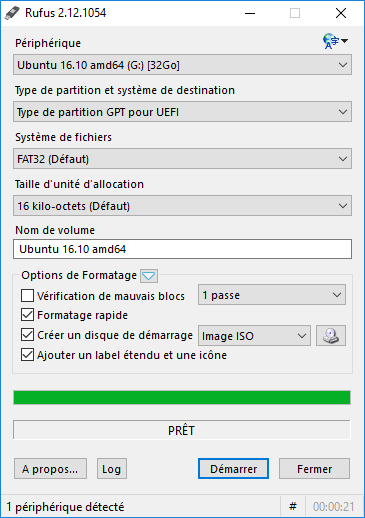Screen dimensions: 365x518
Task: Uncheck Formatage rapide
Action: tap(27, 315)
